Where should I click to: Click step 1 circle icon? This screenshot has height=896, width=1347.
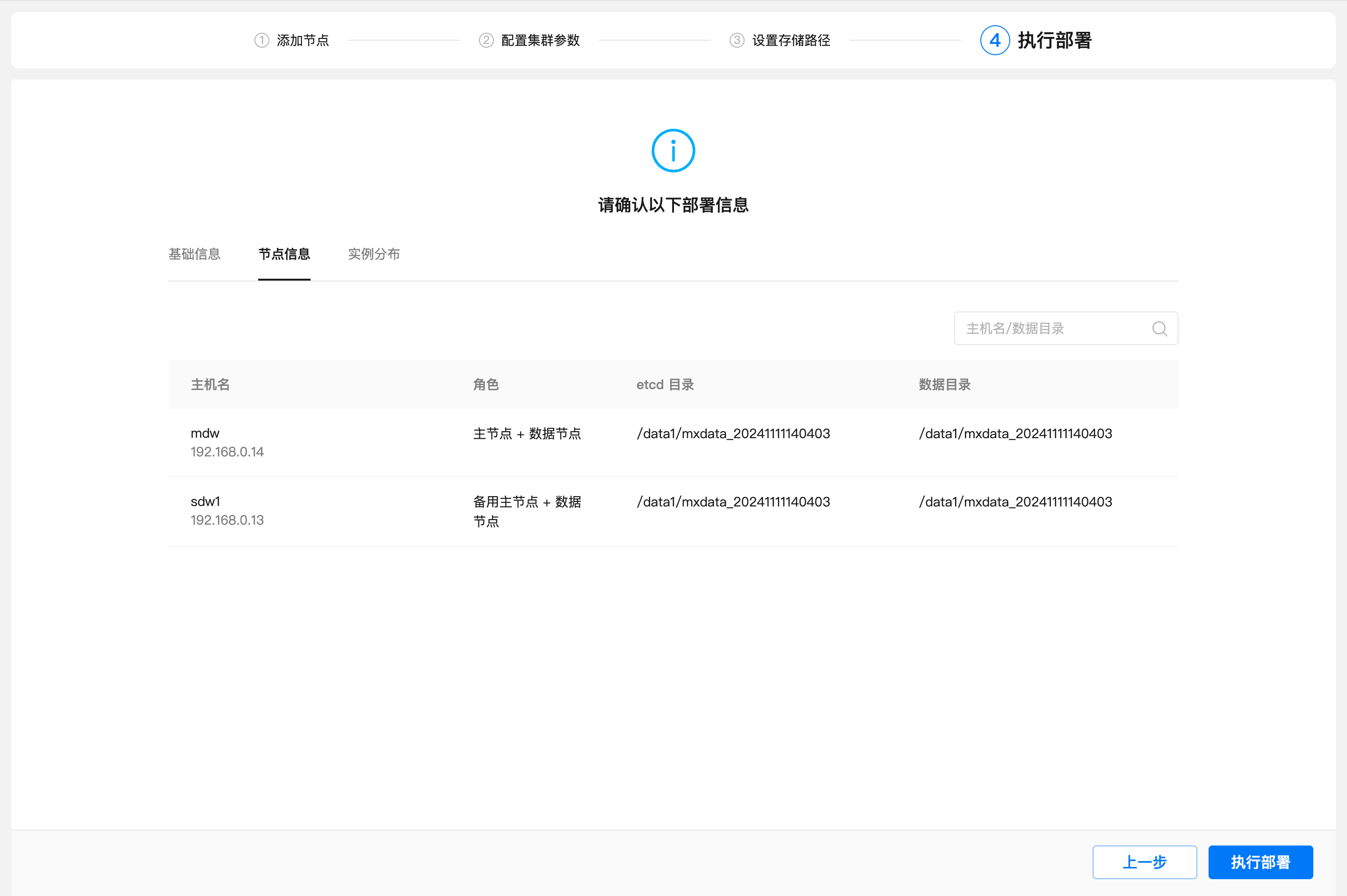[262, 40]
